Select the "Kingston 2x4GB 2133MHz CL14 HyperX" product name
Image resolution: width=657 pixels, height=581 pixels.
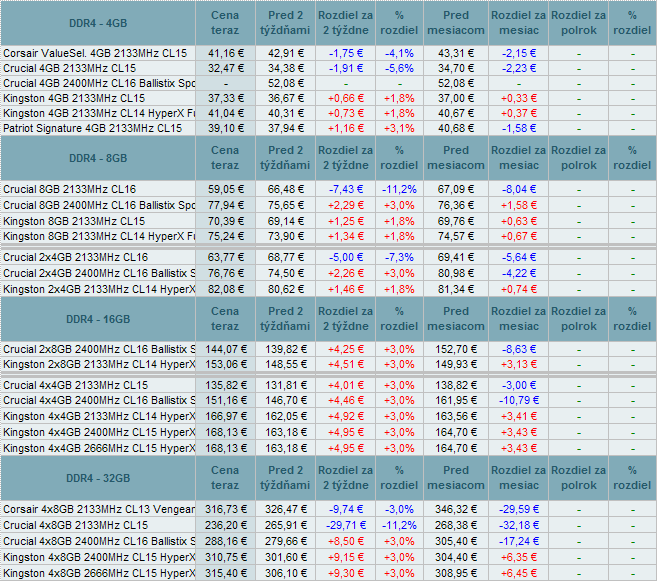coord(99,289)
